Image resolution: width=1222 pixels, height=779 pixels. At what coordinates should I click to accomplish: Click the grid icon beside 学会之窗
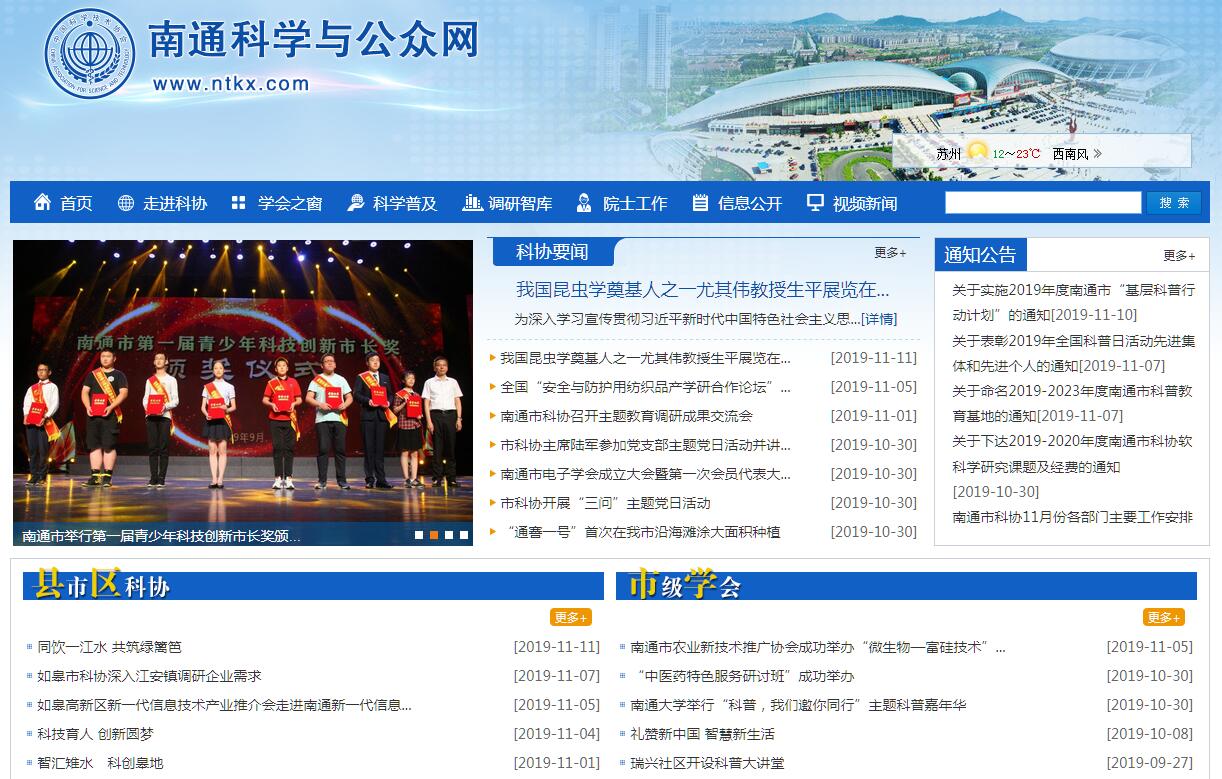coord(239,203)
